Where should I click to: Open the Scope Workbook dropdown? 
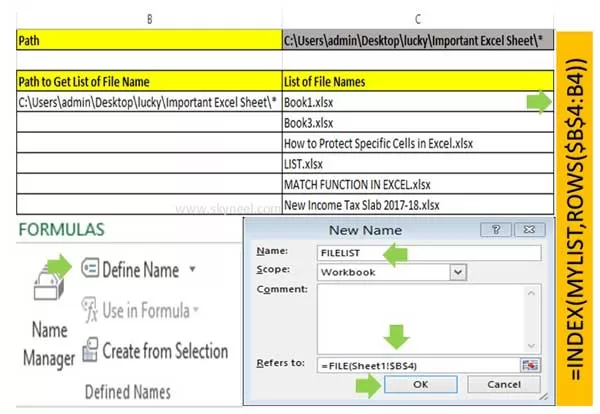tap(458, 272)
